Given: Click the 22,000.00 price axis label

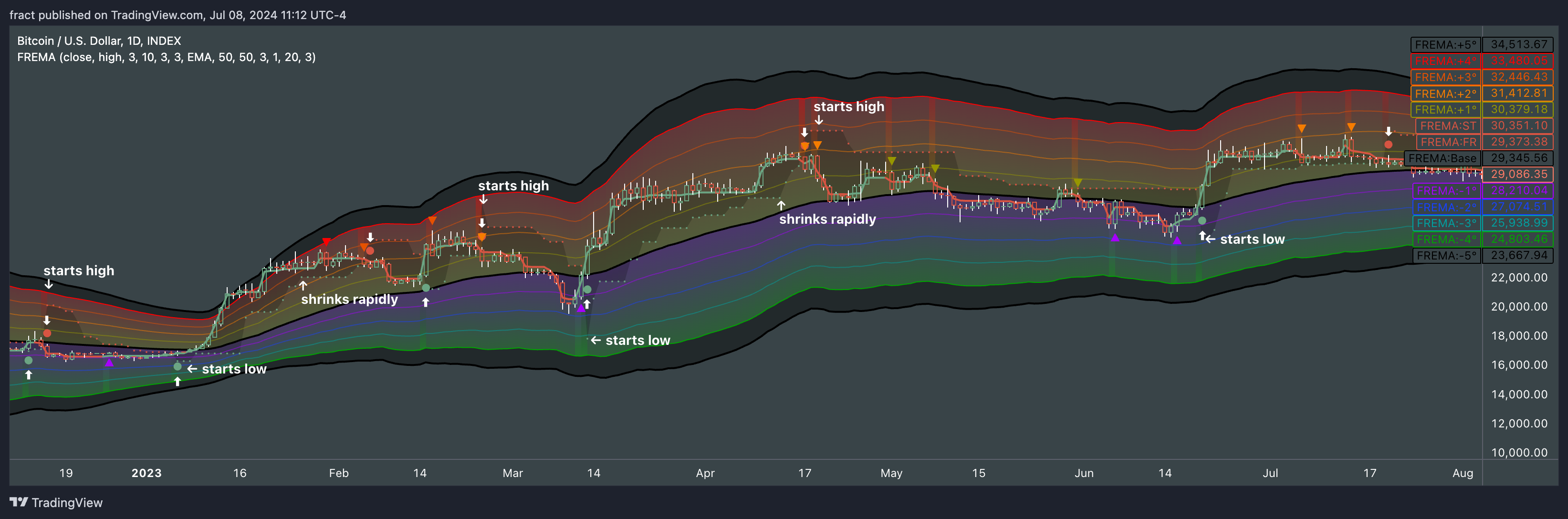Looking at the screenshot, I should (1519, 278).
